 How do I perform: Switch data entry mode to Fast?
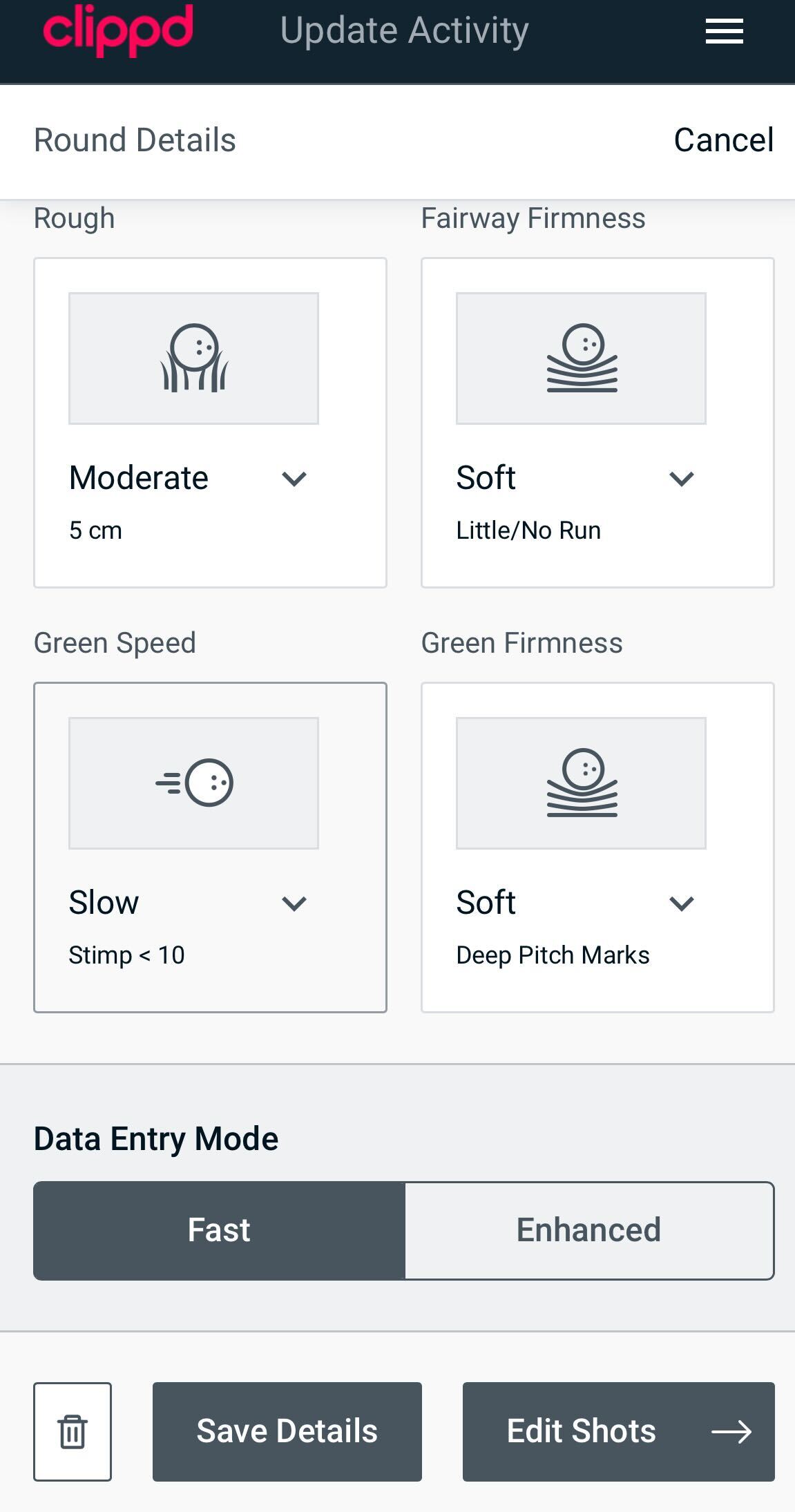pos(219,1230)
